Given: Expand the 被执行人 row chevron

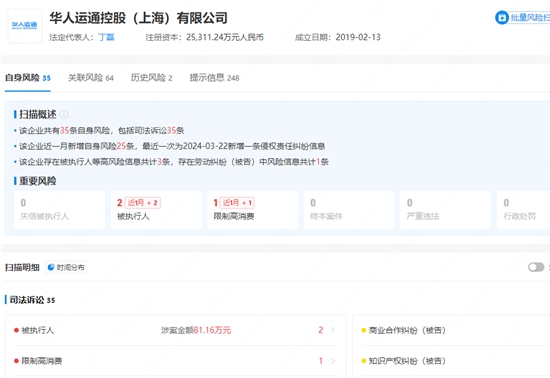Looking at the screenshot, I should tap(333, 330).
